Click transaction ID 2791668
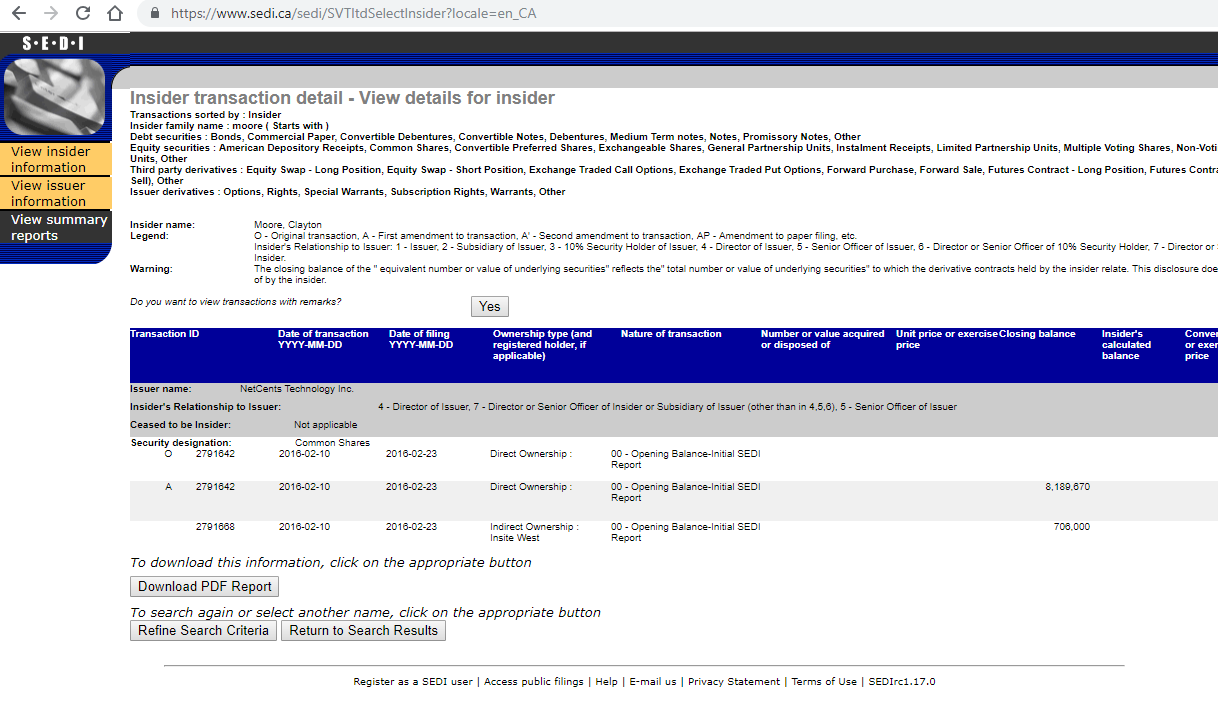The width and height of the screenshot is (1218, 714). click(215, 527)
